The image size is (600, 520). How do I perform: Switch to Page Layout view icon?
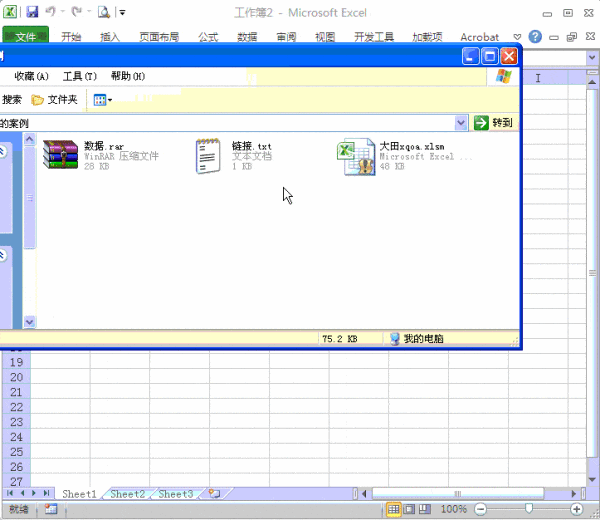(409, 509)
